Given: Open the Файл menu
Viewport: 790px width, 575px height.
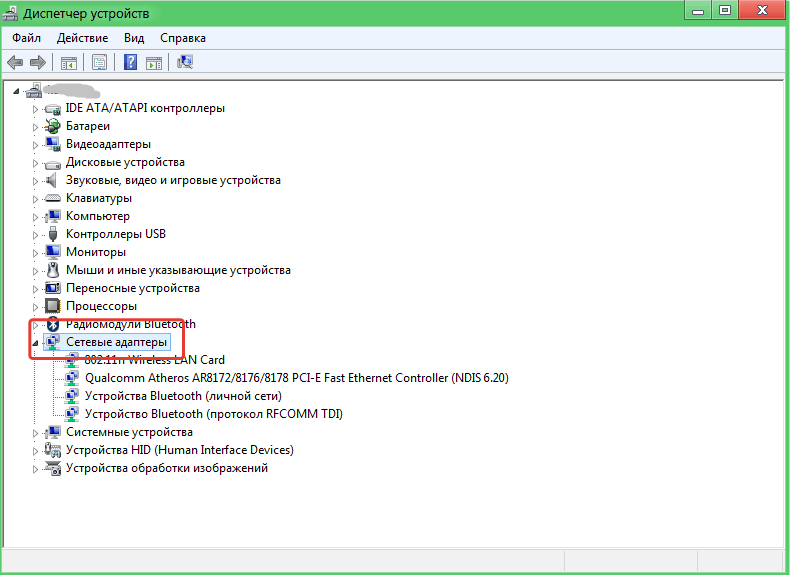Looking at the screenshot, I should (x=27, y=38).
